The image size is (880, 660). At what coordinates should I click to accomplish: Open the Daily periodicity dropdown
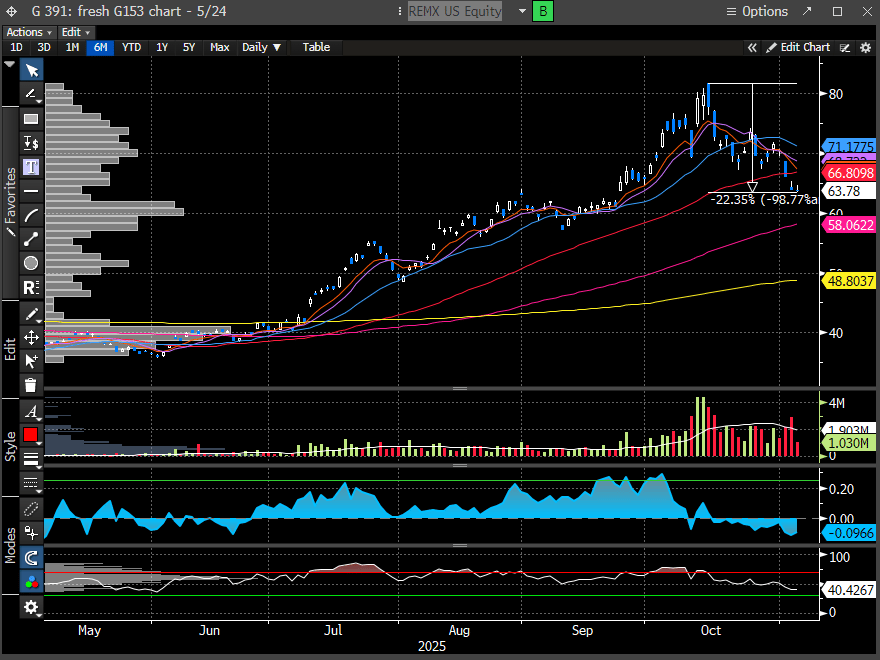[262, 47]
